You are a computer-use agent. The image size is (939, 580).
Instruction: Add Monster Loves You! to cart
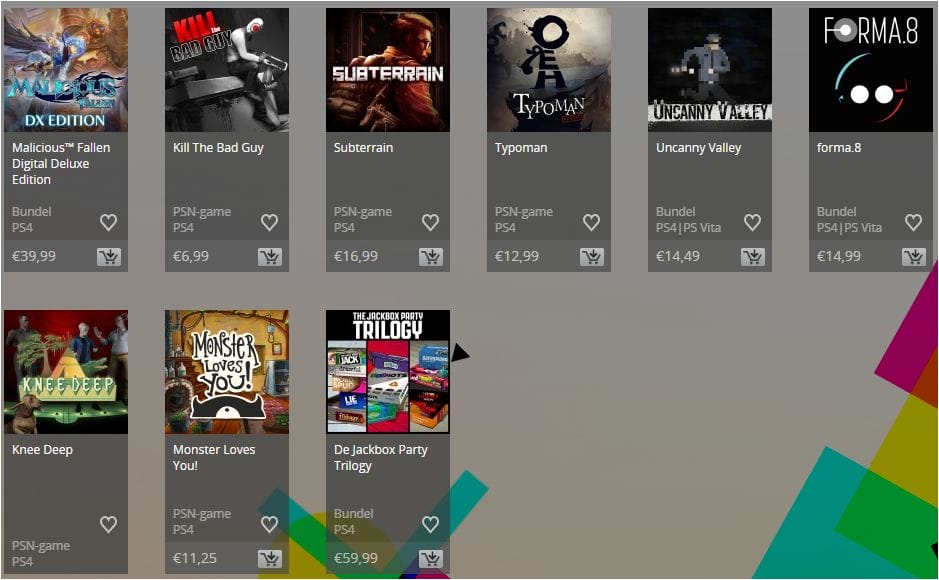[x=270, y=559]
